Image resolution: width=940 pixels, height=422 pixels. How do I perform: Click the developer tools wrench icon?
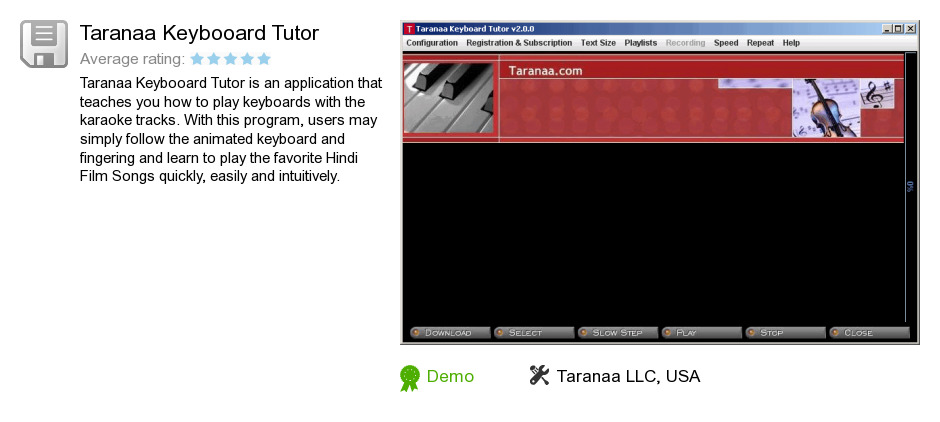[539, 375]
